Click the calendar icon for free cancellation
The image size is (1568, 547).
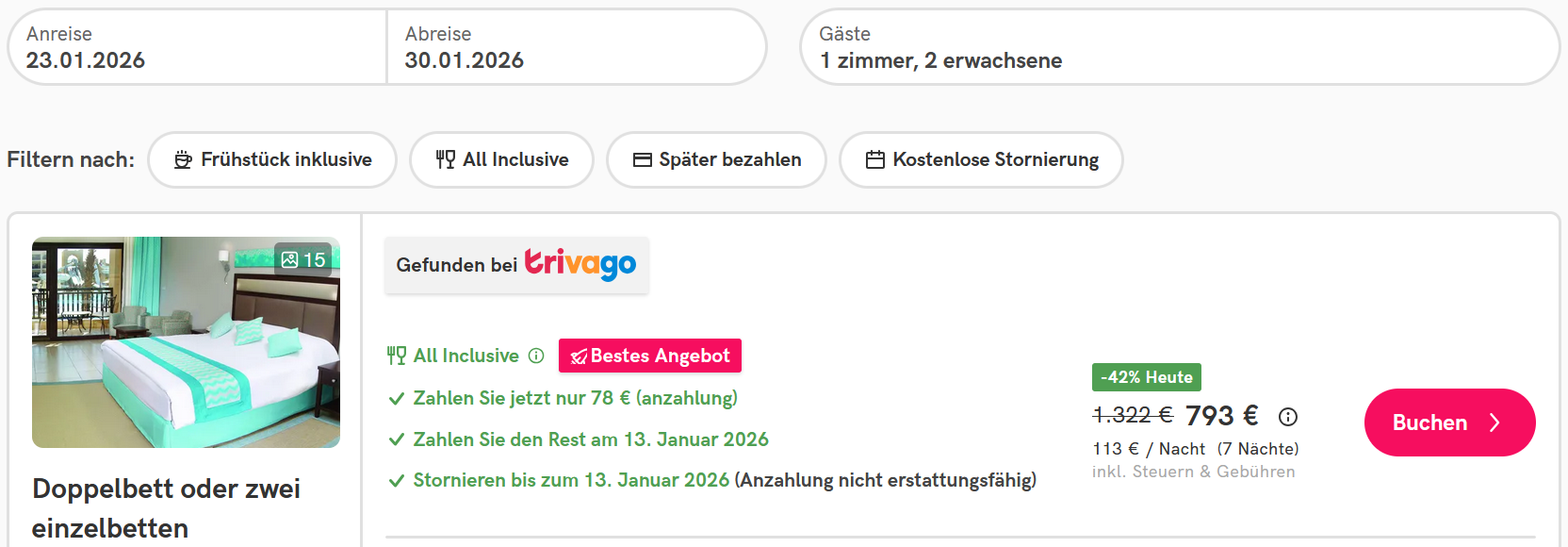click(875, 160)
